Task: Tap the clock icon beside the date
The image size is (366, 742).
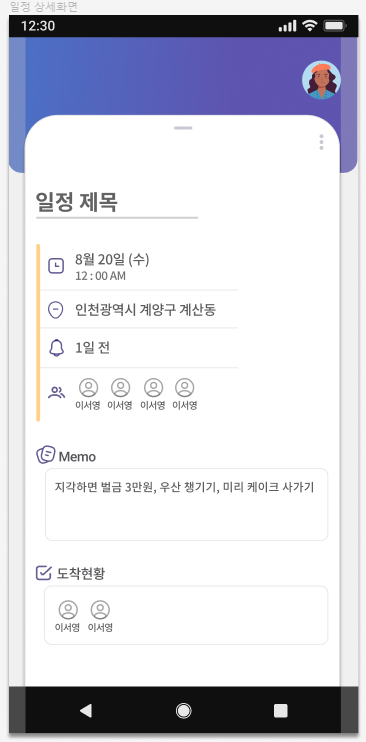Action: click(x=56, y=266)
